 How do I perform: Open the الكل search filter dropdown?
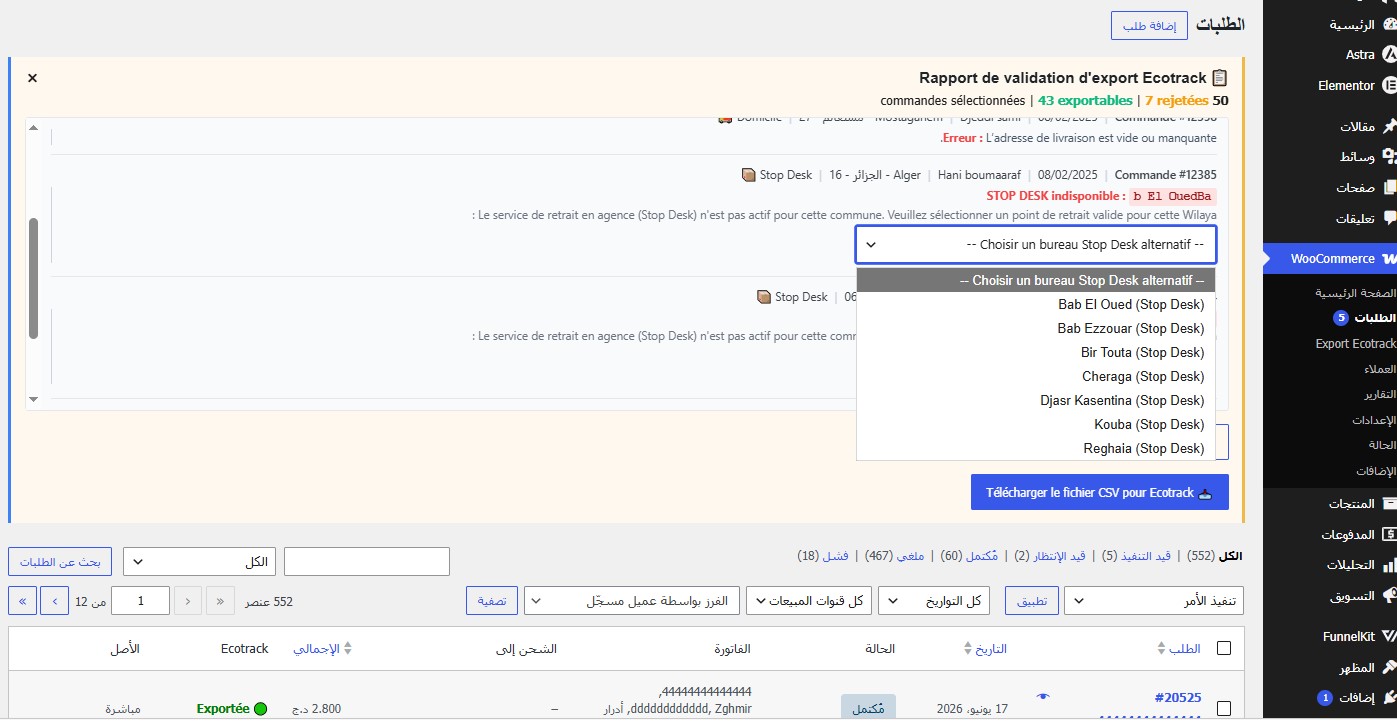pos(199,562)
